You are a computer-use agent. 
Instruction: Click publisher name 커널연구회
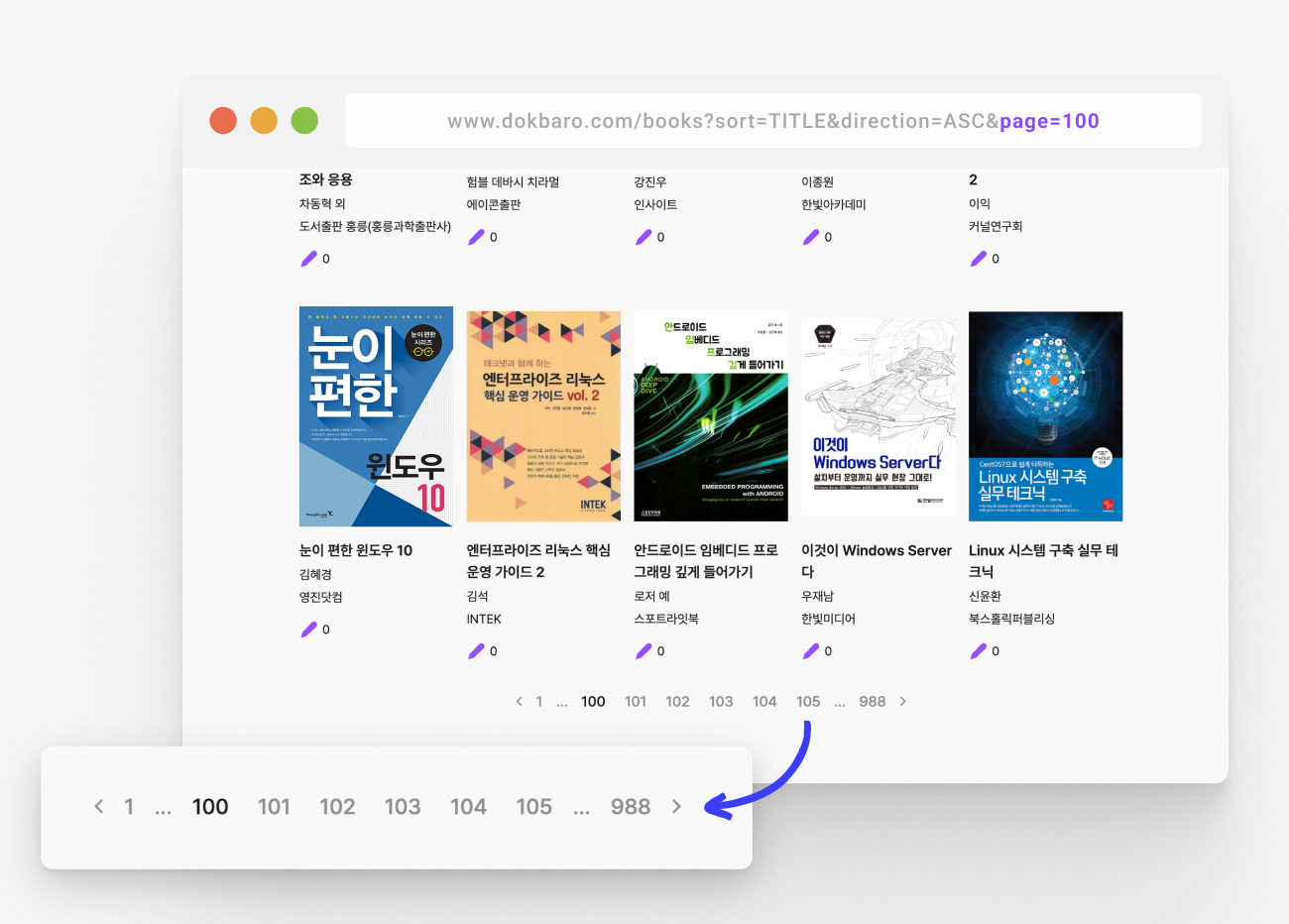(x=996, y=226)
